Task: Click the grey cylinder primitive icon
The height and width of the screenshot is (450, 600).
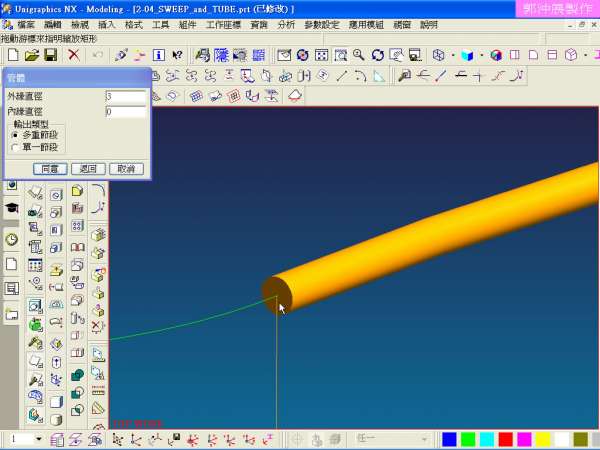Action: coord(56,419)
